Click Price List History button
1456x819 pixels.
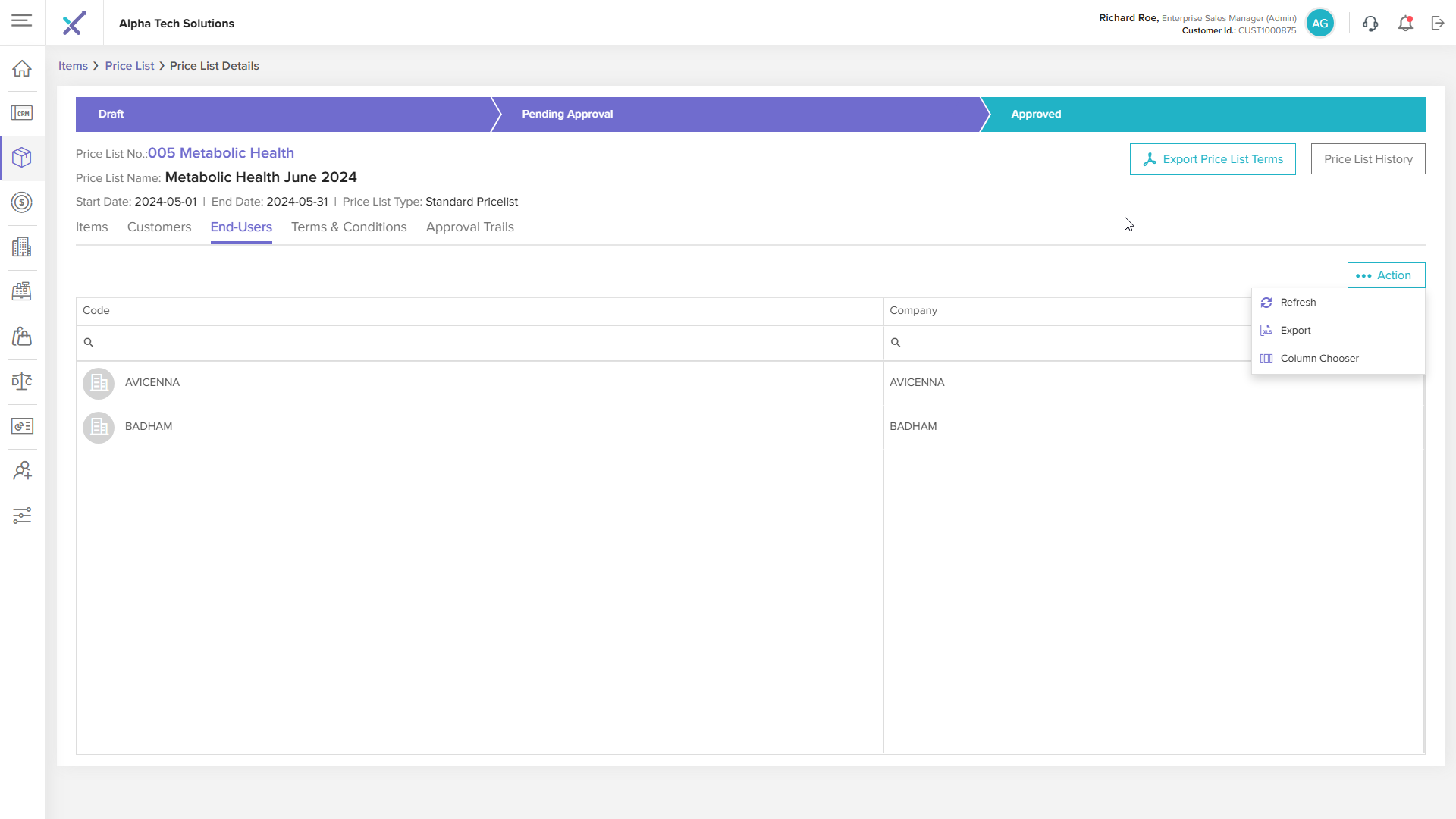tap(1367, 159)
